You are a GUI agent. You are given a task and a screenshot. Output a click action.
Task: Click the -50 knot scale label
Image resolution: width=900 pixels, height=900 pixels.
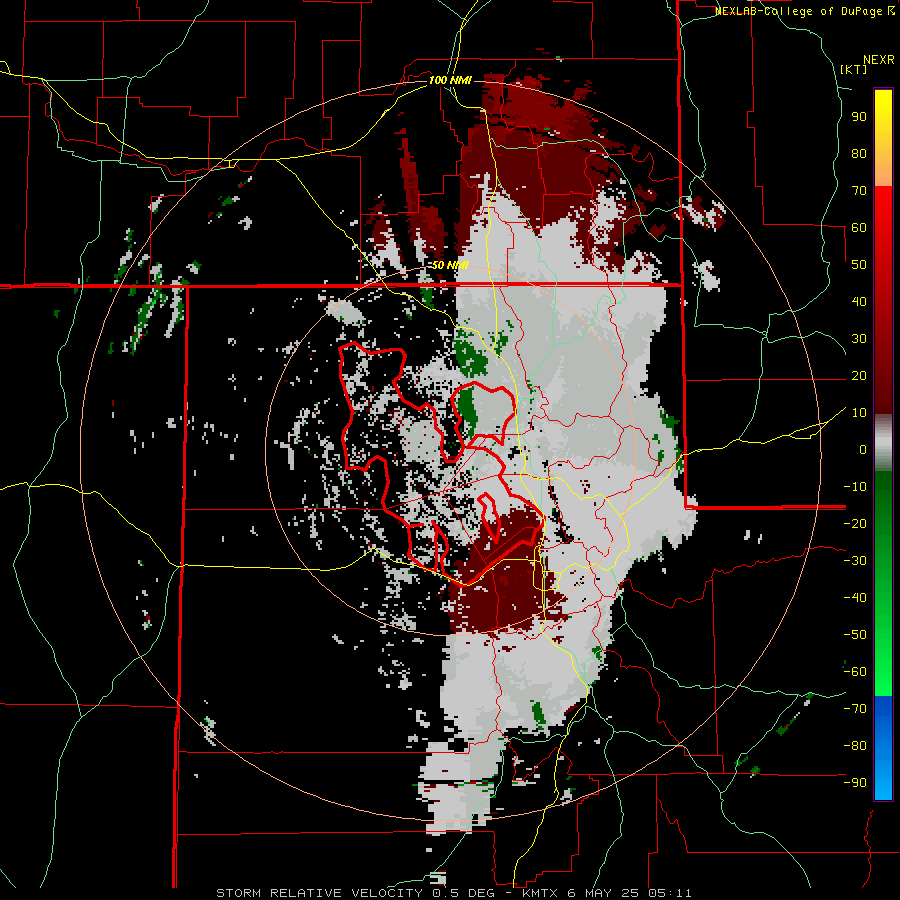(855, 635)
